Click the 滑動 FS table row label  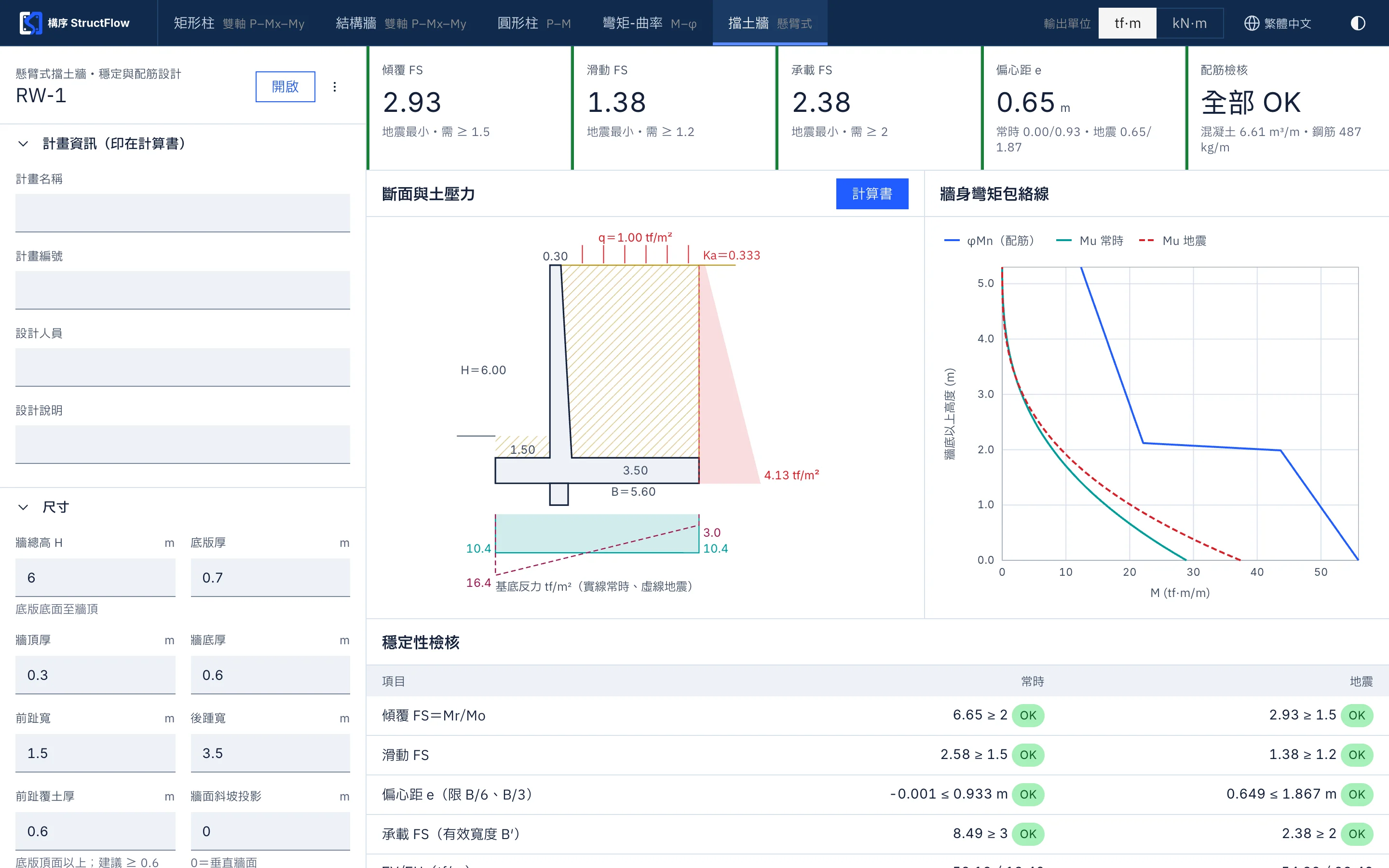(x=406, y=755)
